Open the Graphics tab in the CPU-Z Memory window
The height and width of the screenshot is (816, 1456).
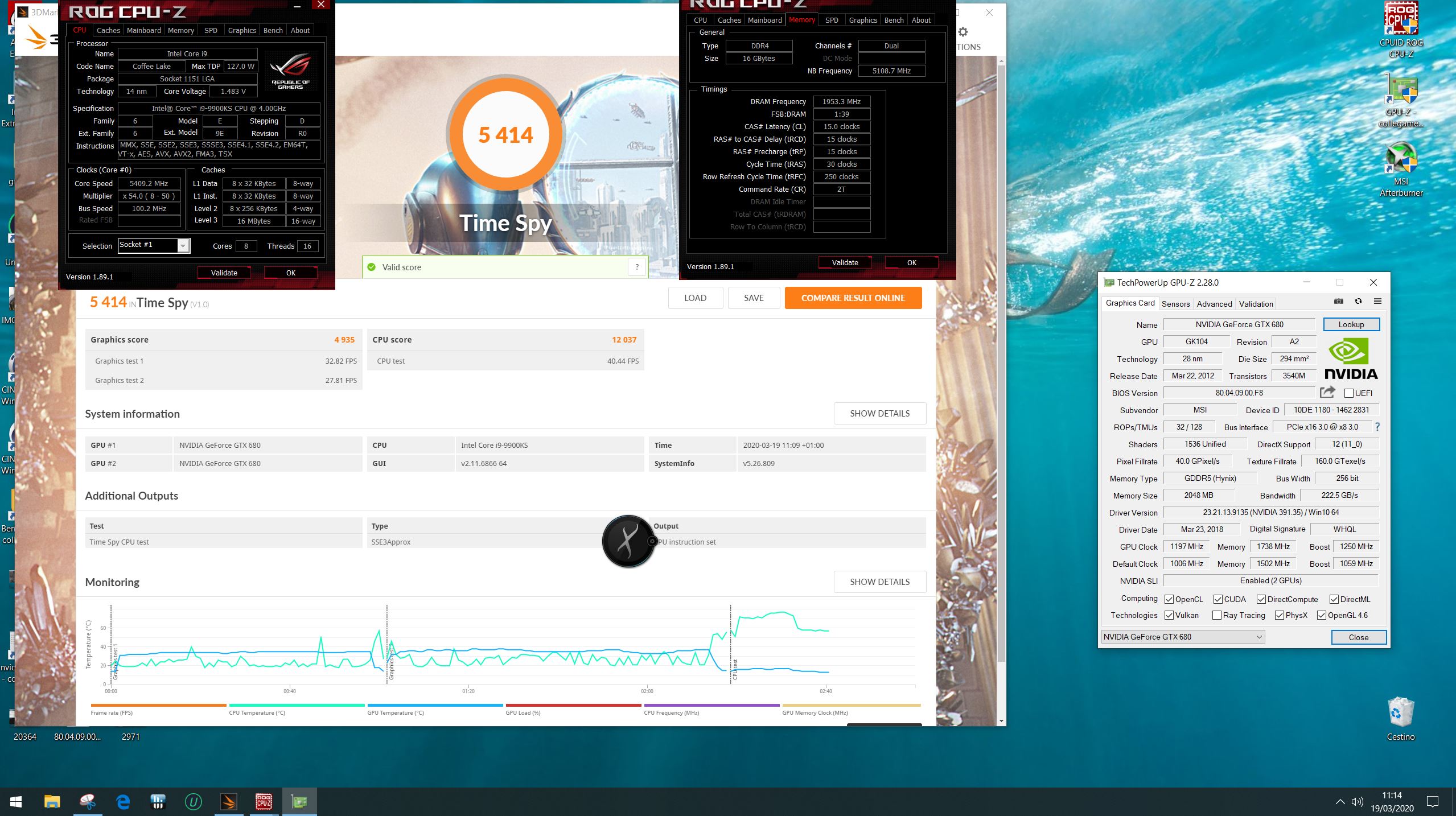863,20
